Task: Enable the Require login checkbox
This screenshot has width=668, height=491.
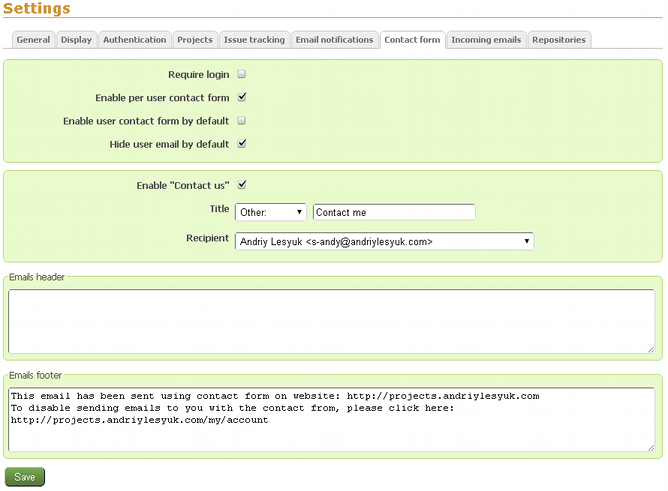Action: 242,74
